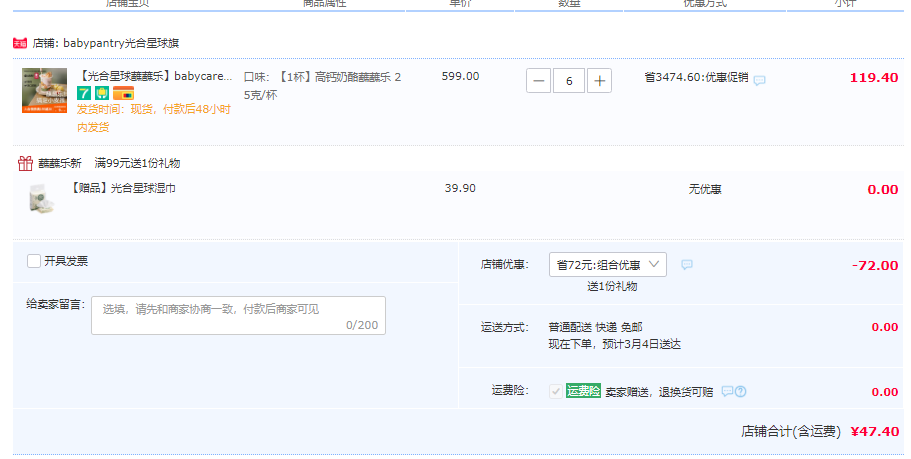
Task: Click the 39.90 gift price
Action: 460,188
